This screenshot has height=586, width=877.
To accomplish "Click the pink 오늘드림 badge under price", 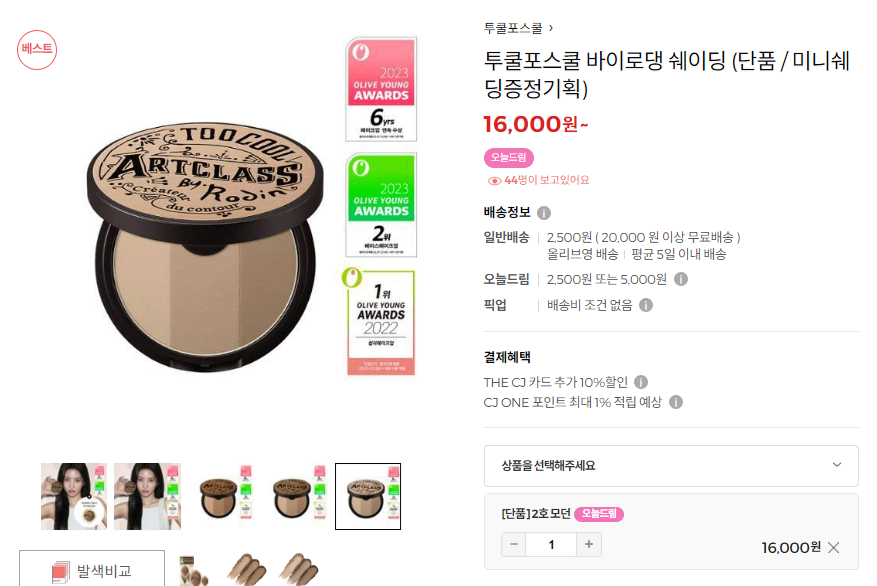I will [x=509, y=158].
